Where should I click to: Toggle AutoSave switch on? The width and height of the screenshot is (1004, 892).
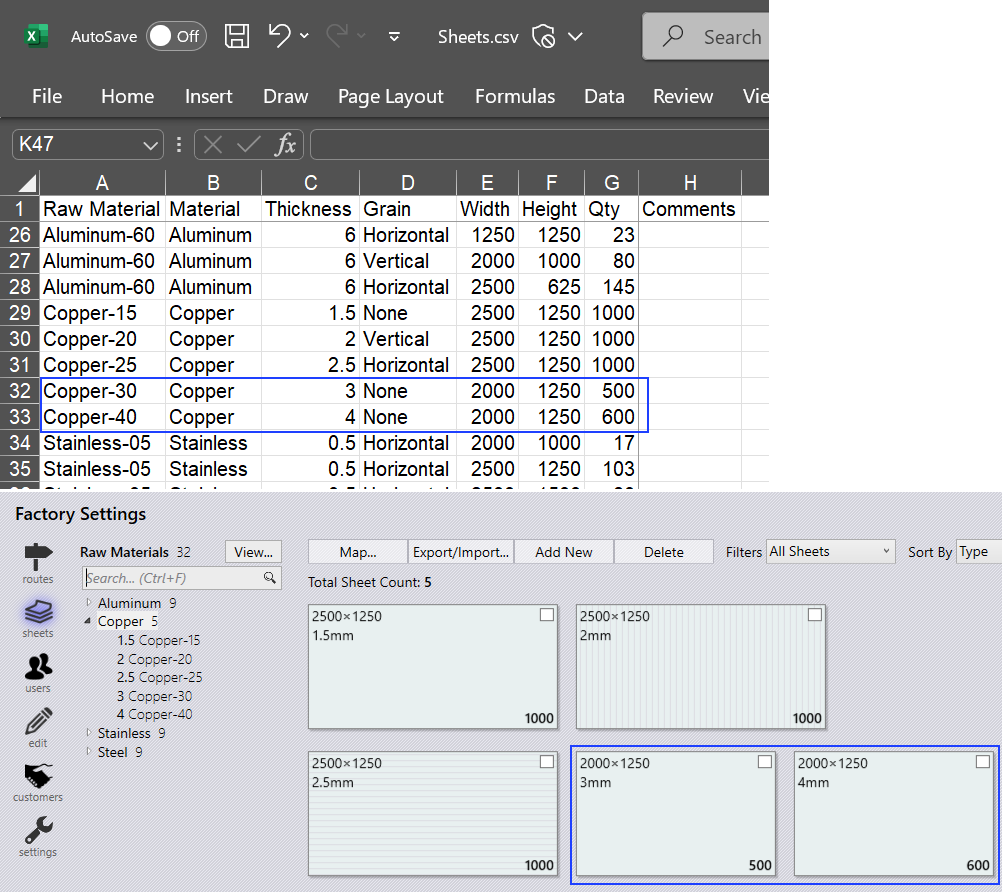(176, 36)
